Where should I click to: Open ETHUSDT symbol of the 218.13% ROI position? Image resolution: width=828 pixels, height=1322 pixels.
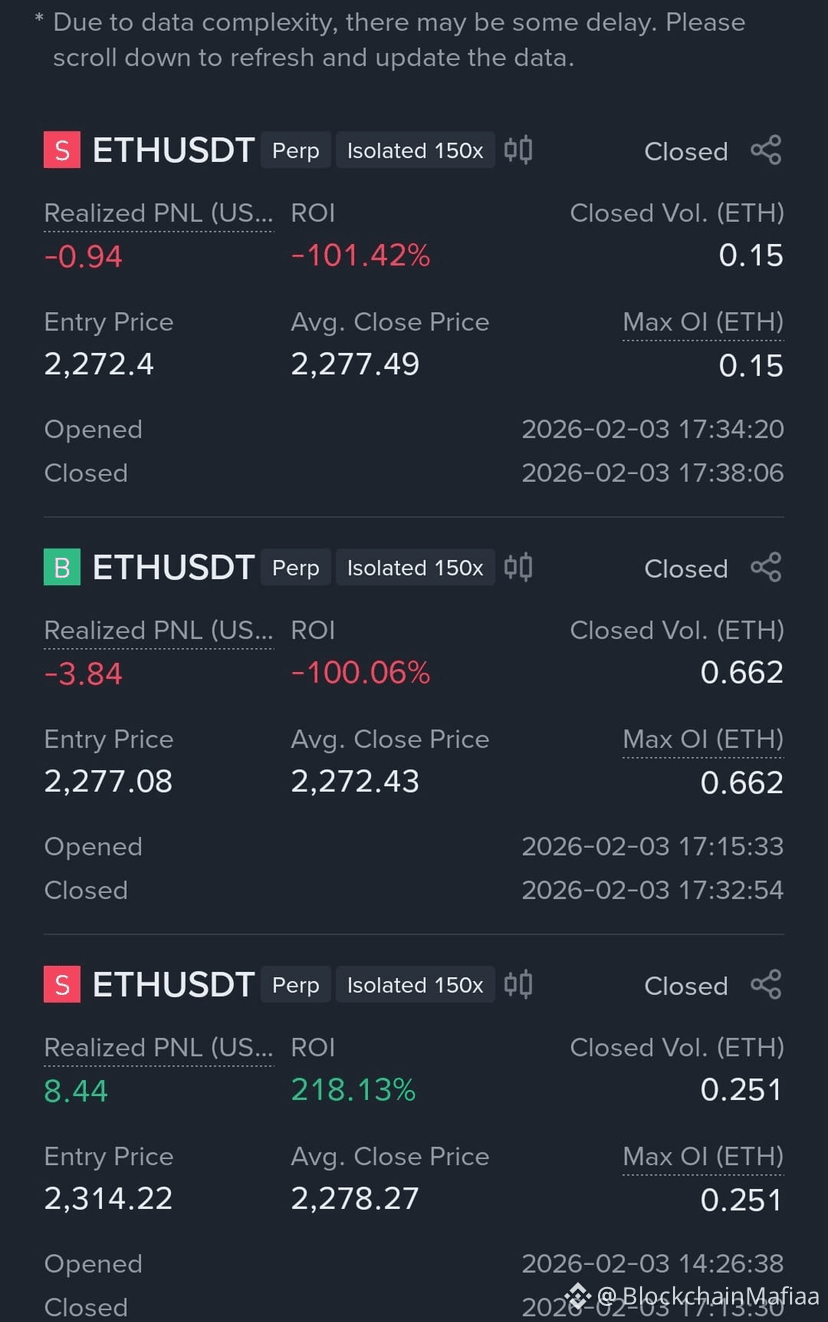173,984
